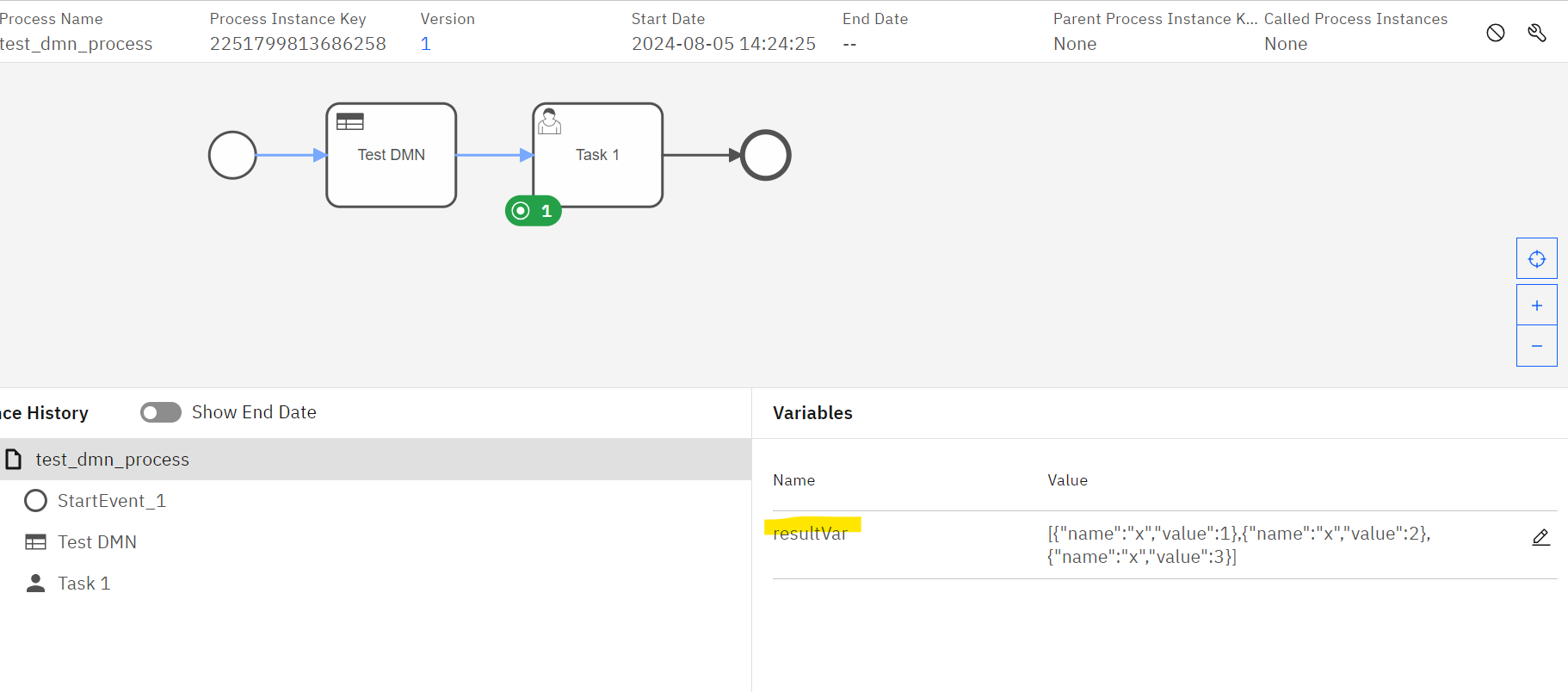This screenshot has width=1568, height=692.
Task: Click the Called Process Instances None value
Action: [1286, 44]
